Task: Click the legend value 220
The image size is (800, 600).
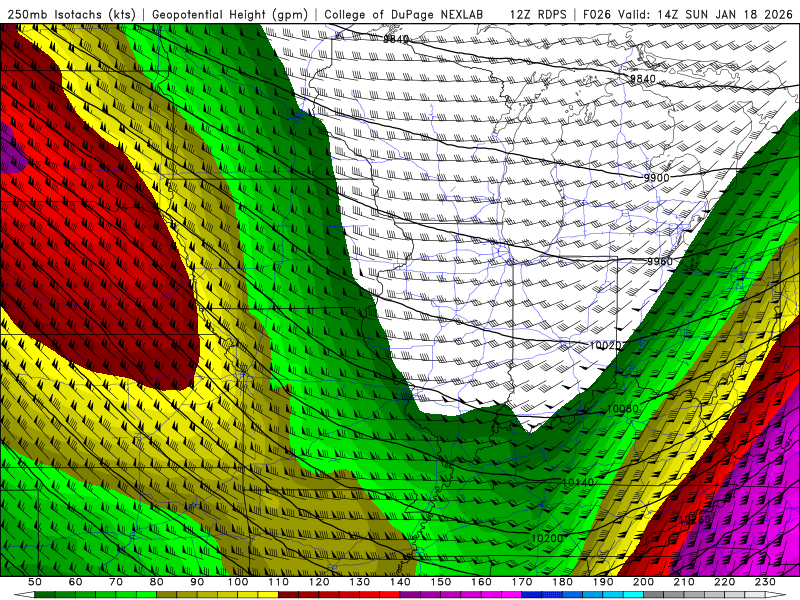Action: [724, 582]
